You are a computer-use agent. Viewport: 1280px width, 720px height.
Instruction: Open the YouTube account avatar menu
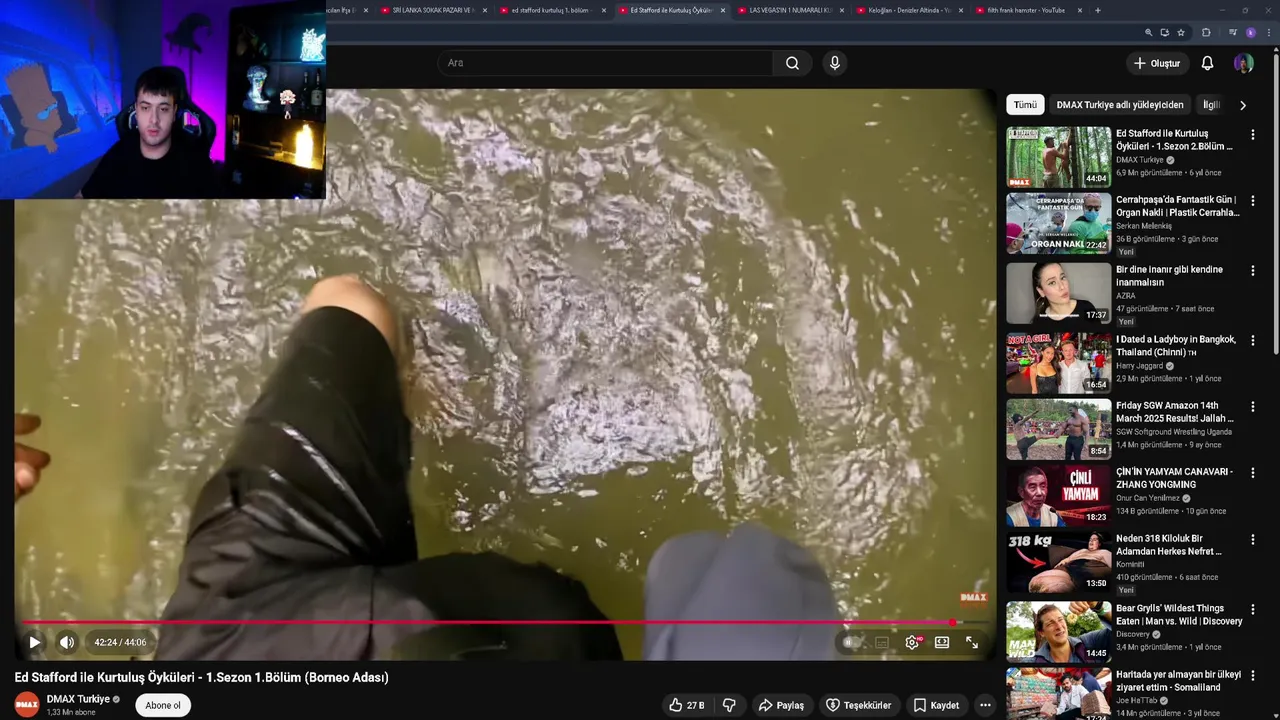[1244, 63]
